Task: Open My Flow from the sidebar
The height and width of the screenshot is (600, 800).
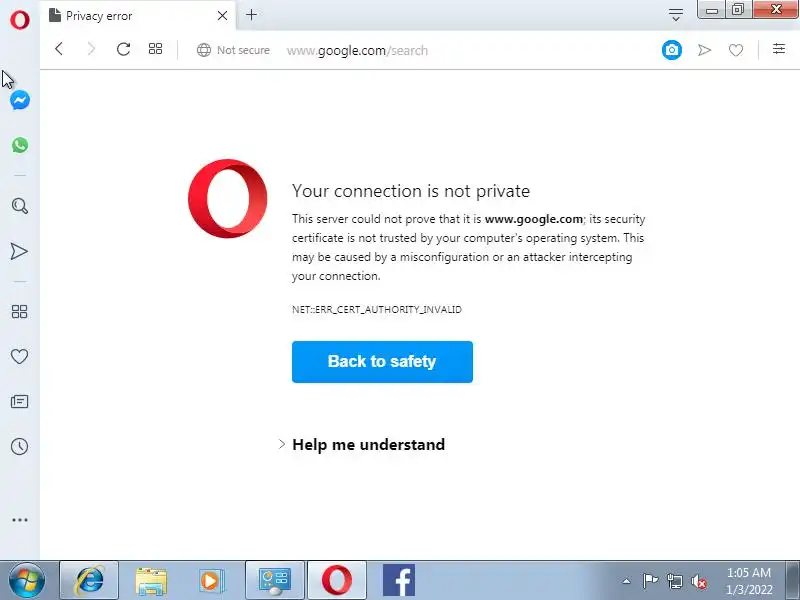Action: (x=19, y=251)
